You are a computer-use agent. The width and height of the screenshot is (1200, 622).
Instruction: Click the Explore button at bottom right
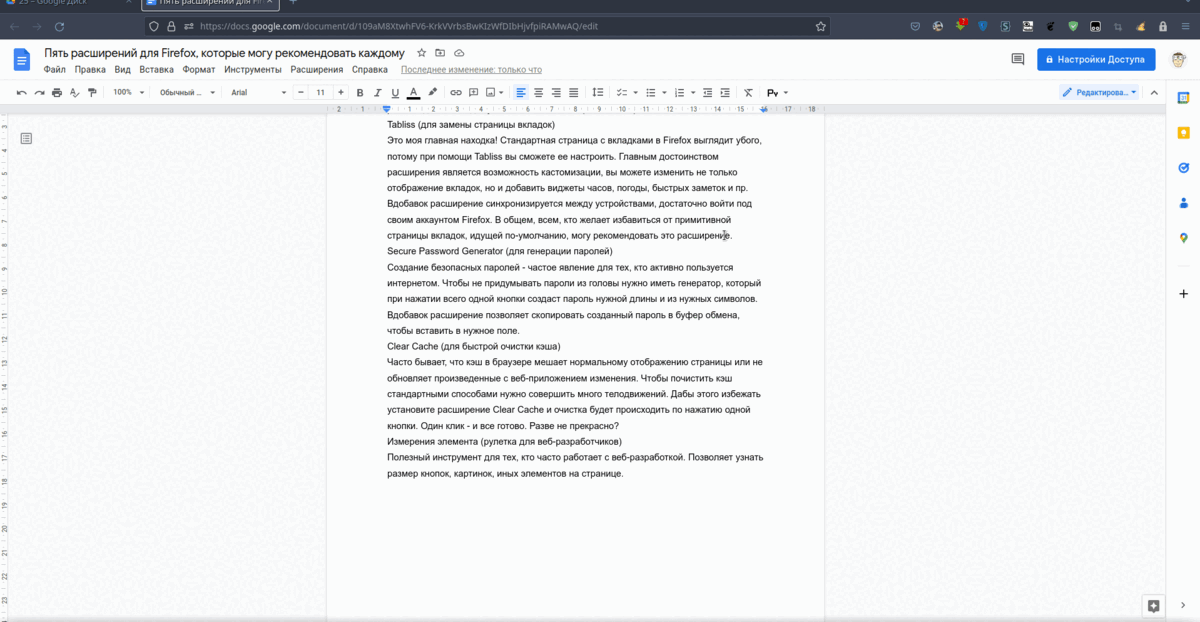[1153, 606]
